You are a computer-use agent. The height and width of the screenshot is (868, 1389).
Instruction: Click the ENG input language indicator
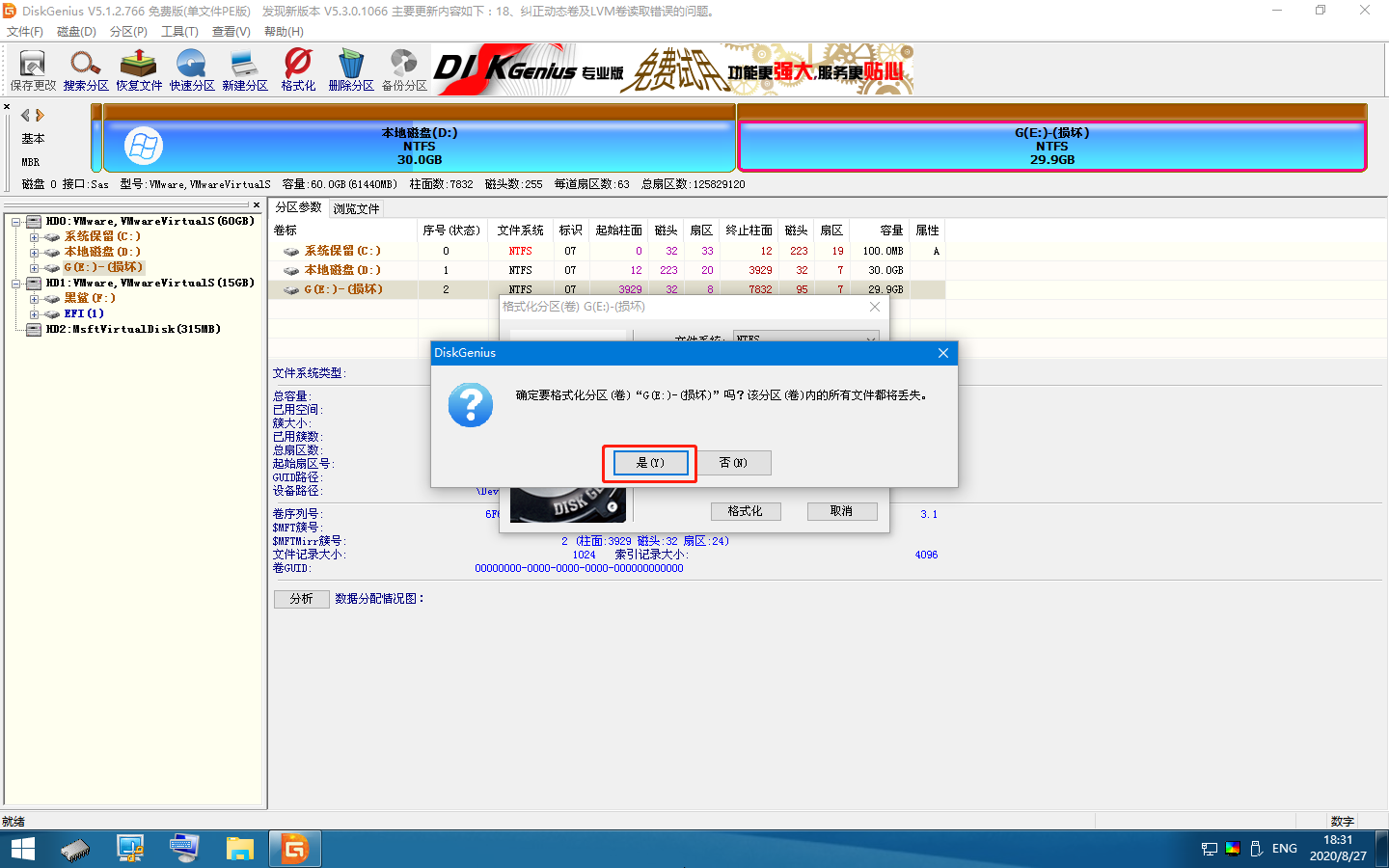1285,849
